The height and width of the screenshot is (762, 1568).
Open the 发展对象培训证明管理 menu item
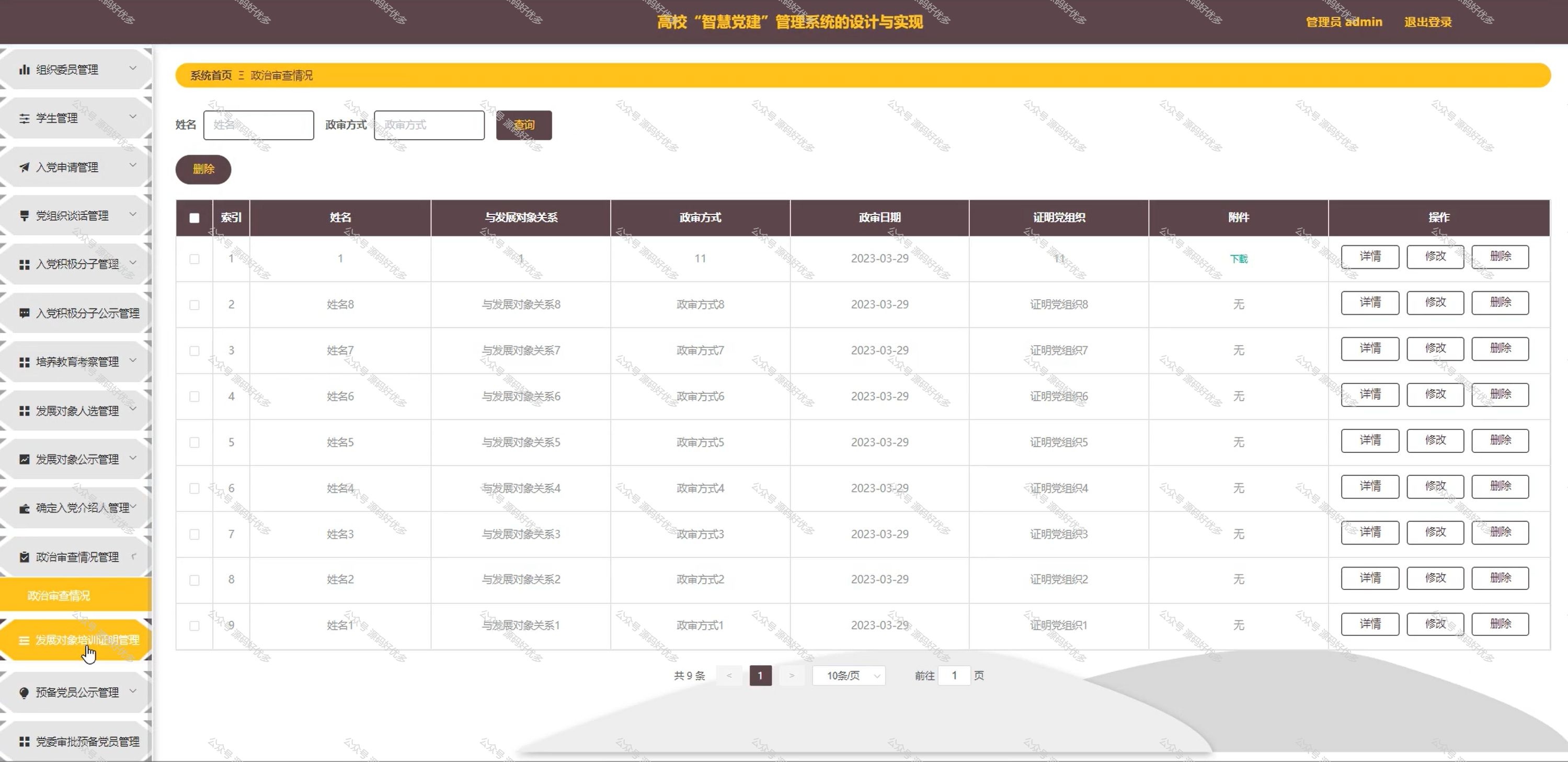(x=87, y=640)
